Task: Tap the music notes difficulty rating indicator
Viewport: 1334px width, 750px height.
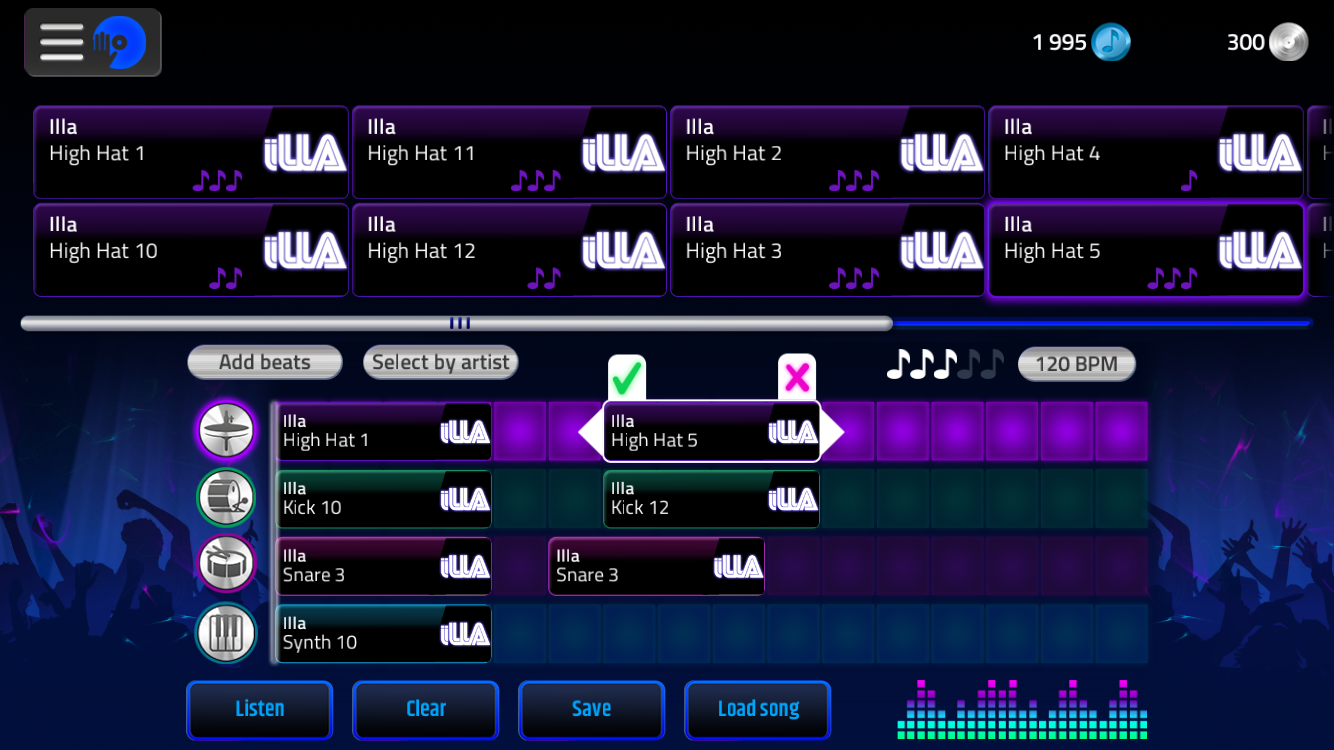Action: point(944,364)
